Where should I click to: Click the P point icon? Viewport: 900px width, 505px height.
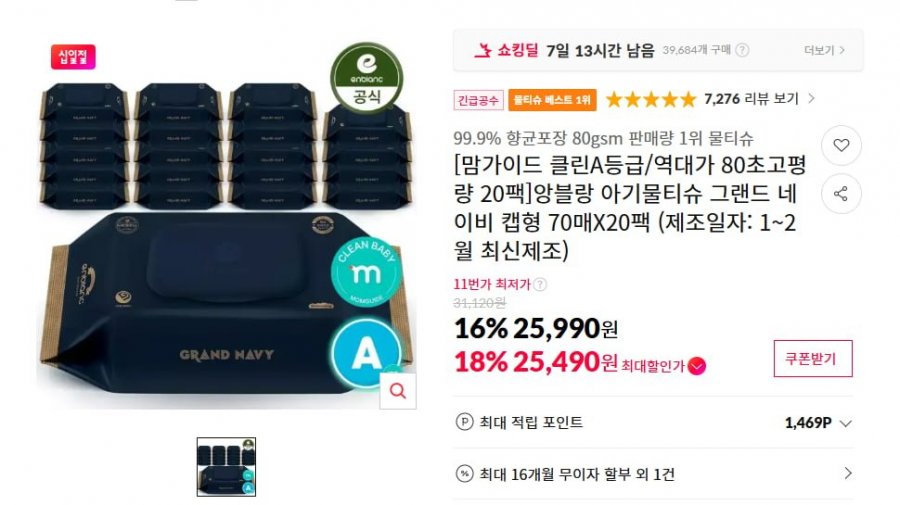[464, 422]
